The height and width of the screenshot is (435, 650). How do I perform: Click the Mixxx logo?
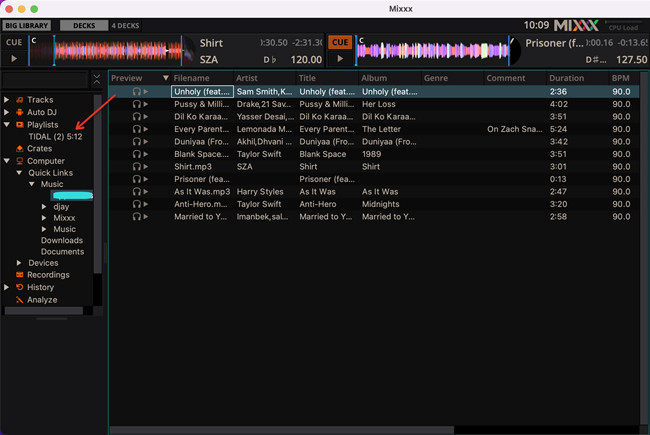577,26
